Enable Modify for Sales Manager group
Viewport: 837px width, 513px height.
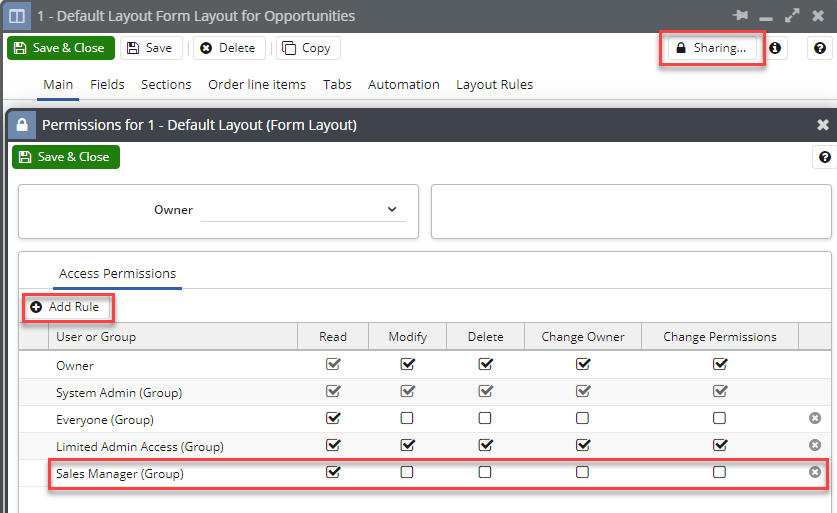[x=407, y=472]
